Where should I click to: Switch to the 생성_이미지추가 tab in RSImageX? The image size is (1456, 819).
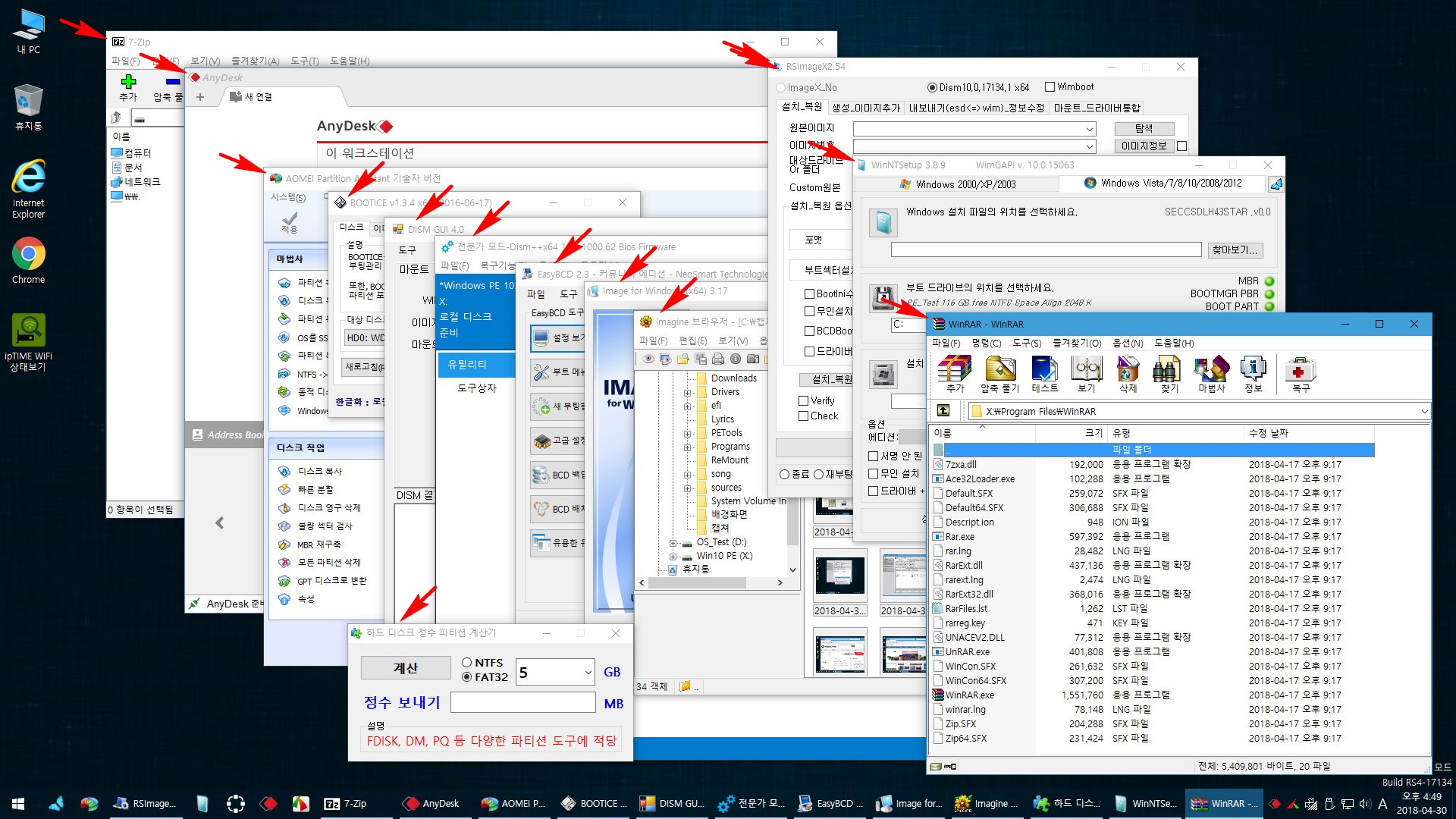(866, 108)
